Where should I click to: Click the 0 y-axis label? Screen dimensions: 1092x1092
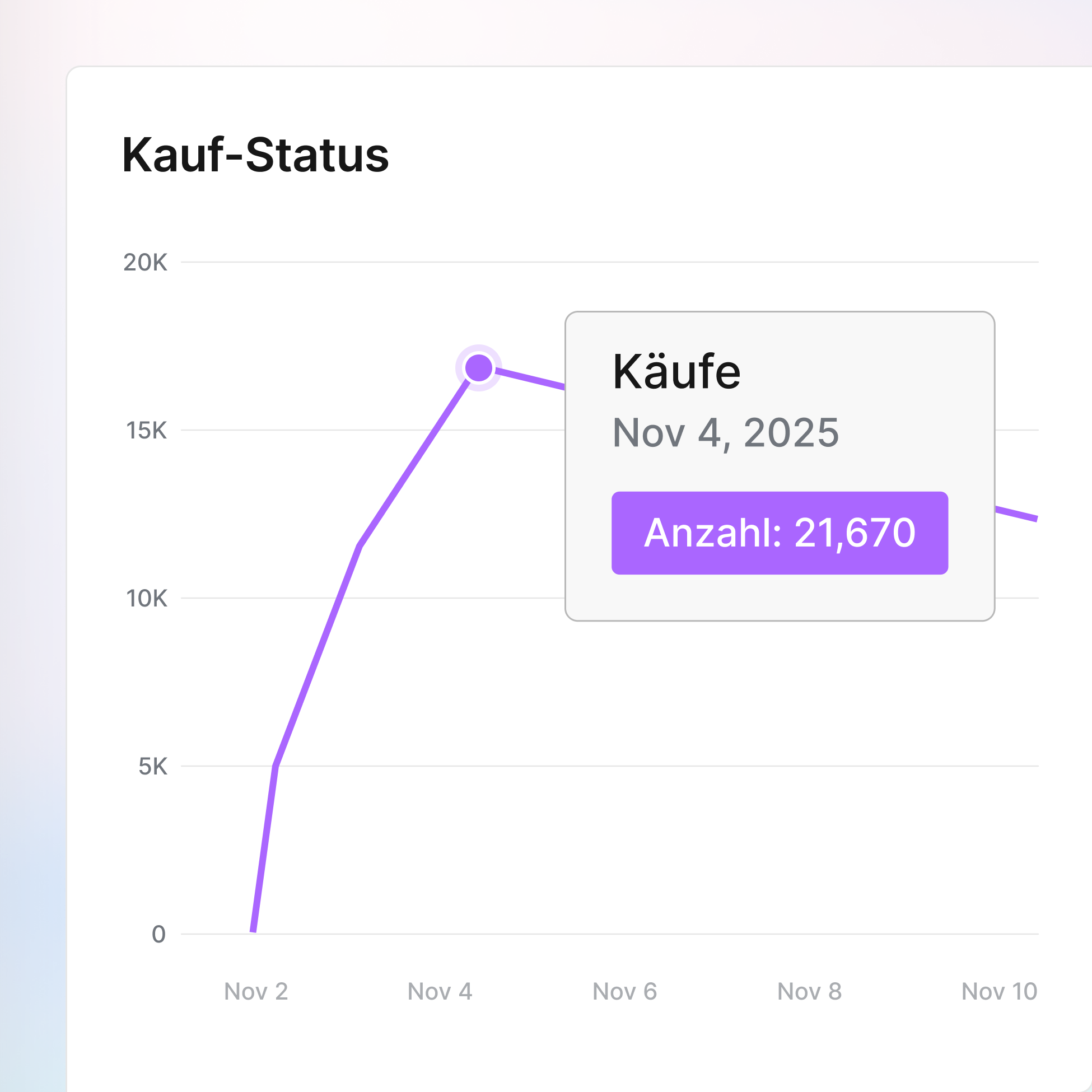coord(159,935)
